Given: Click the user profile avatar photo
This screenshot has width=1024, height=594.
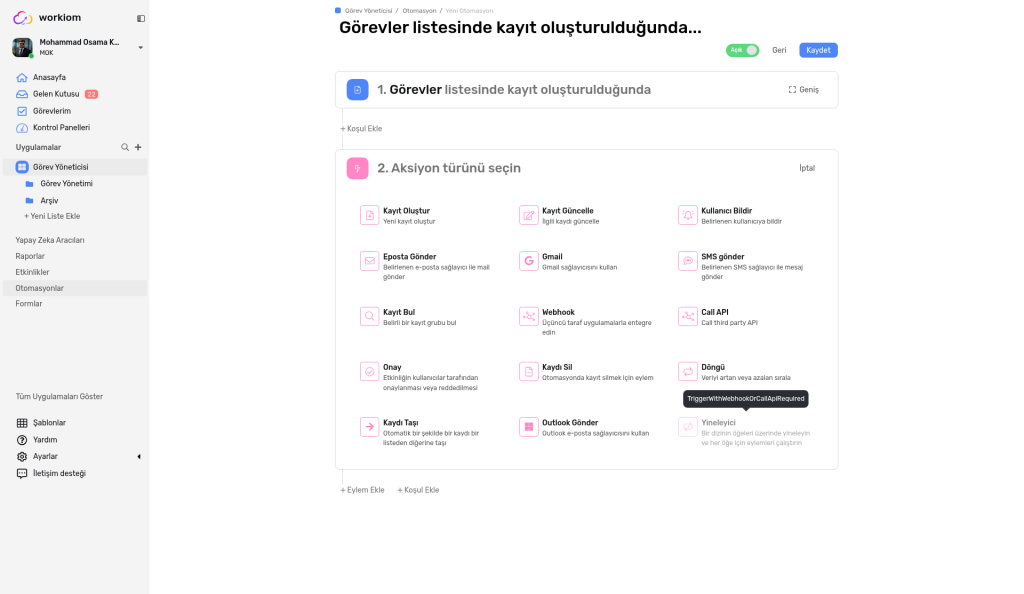Looking at the screenshot, I should coord(22,47).
